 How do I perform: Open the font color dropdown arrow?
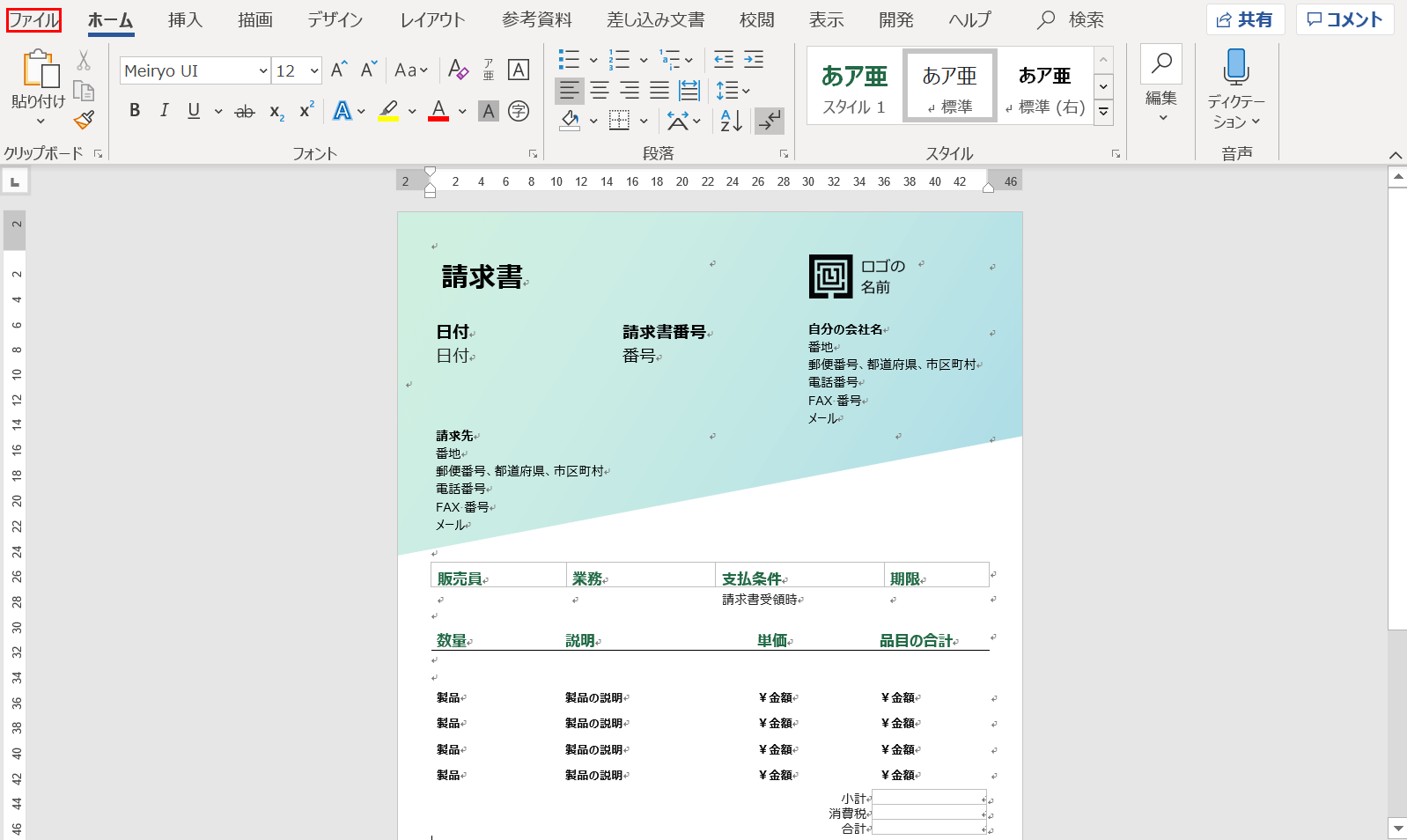pyautogui.click(x=462, y=112)
